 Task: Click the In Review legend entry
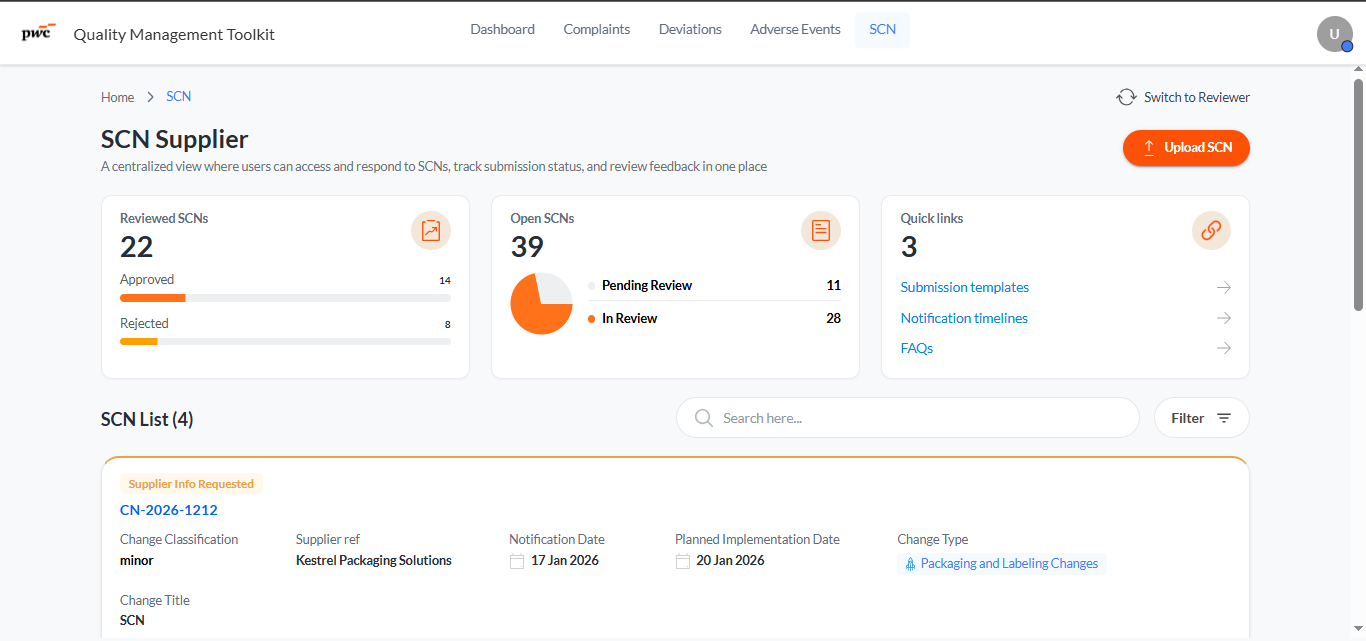[x=715, y=319]
